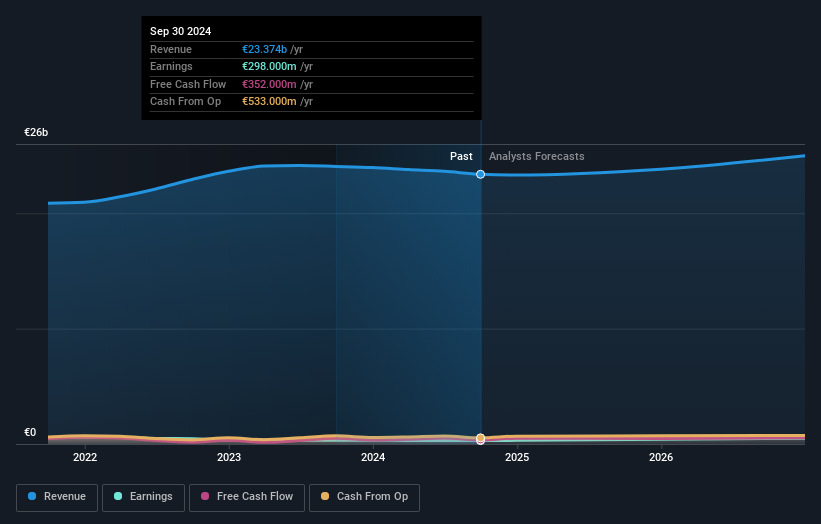Click the Free Cash Flow label in tooltip
The image size is (821, 524).
point(188,84)
